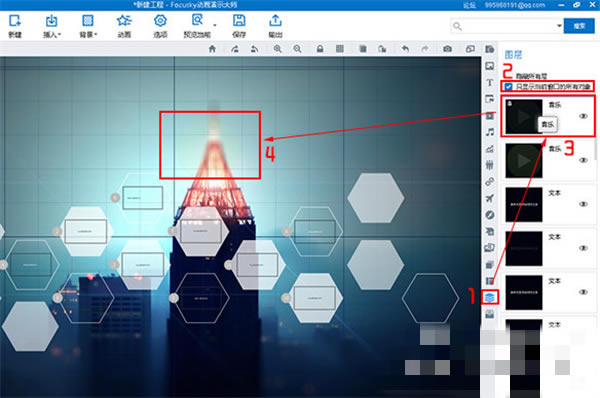Image resolution: width=600 pixels, height=398 pixels.
Task: Toggle eye on first 文本 layer
Action: pyautogui.click(x=583, y=204)
